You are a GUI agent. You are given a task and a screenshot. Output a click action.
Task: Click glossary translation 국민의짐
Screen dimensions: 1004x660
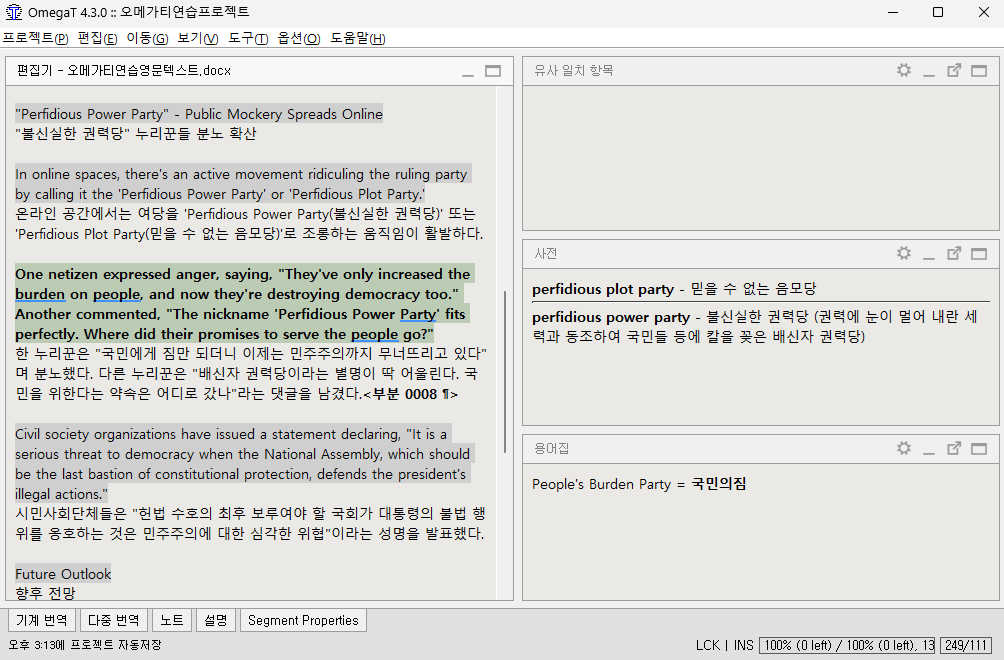718,484
